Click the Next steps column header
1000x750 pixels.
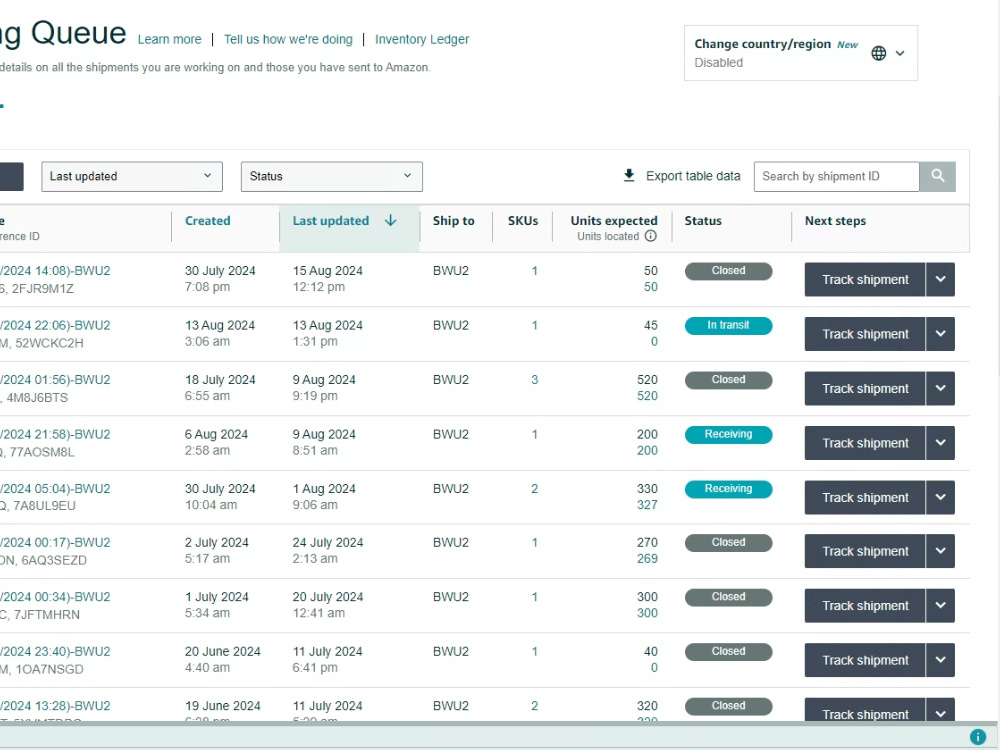835,221
